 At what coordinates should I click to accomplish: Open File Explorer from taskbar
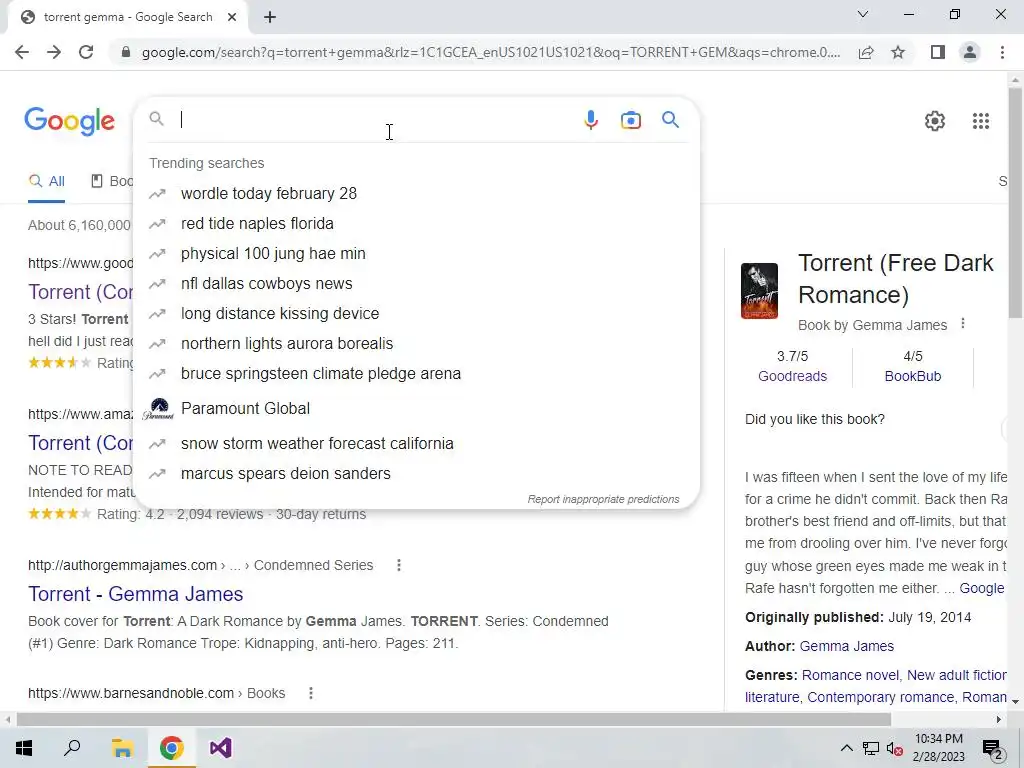pos(122,748)
